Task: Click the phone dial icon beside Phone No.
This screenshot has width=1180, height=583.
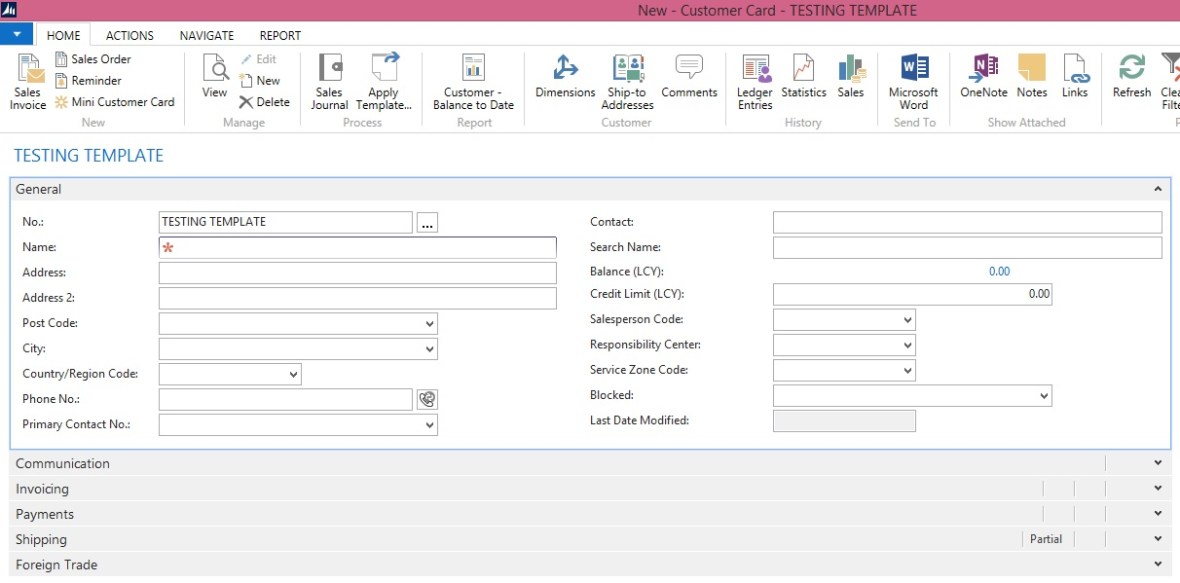Action: pyautogui.click(x=427, y=399)
